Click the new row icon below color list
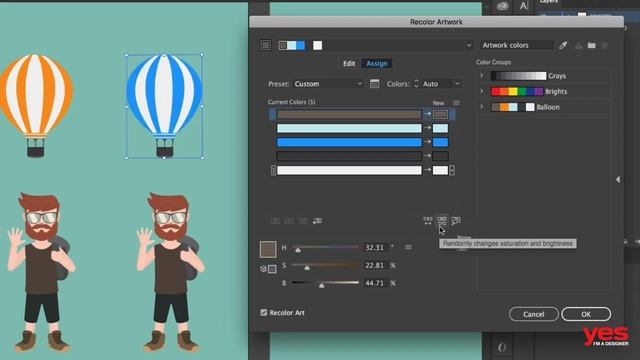Image resolution: width=640 pixels, height=360 pixels. click(x=317, y=221)
